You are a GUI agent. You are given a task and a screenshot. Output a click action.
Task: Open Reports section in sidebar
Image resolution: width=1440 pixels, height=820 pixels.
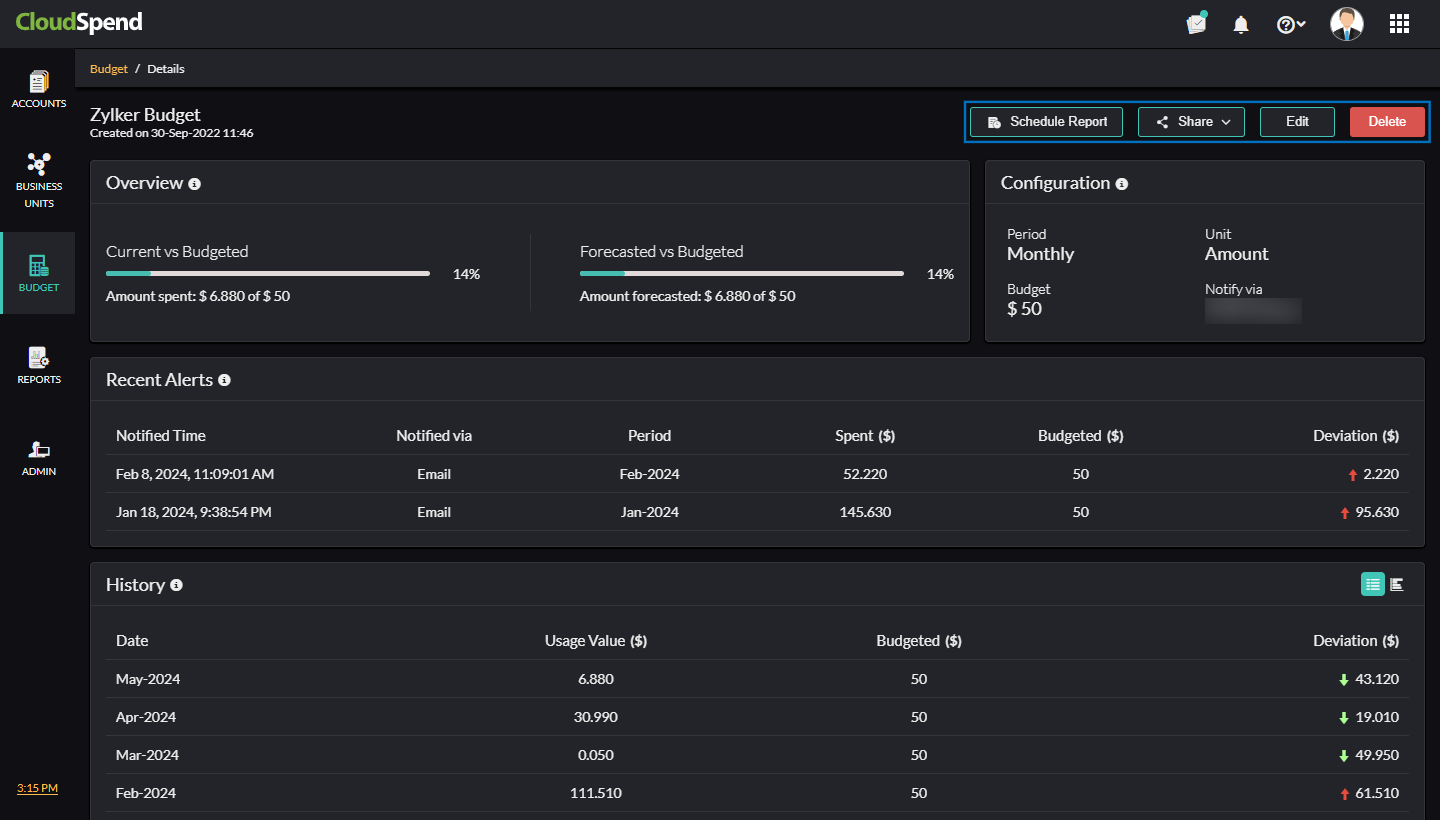click(x=39, y=365)
